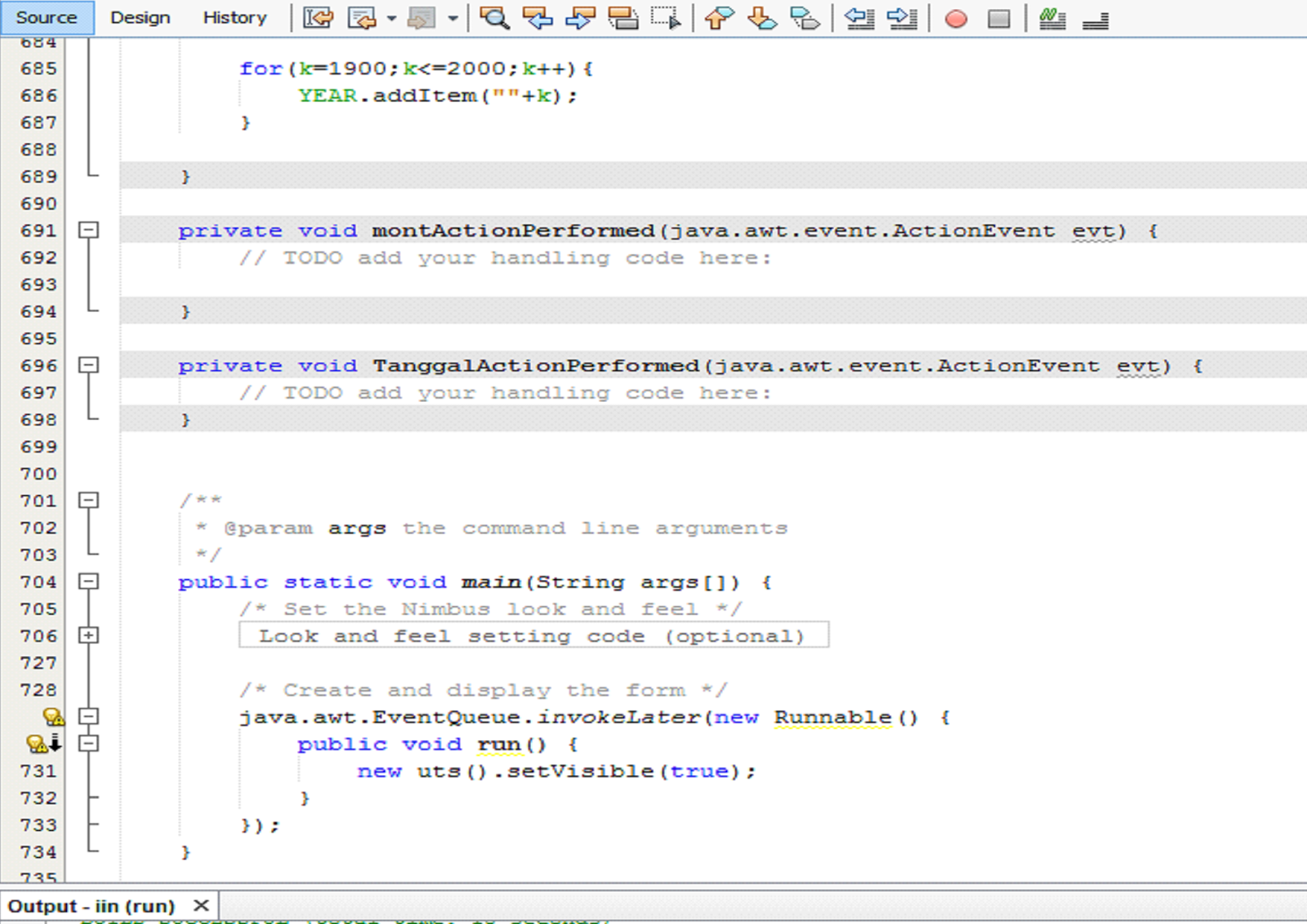Collapse the @param args Javadoc comment fold
This screenshot has height=924, width=1307.
coord(88,500)
